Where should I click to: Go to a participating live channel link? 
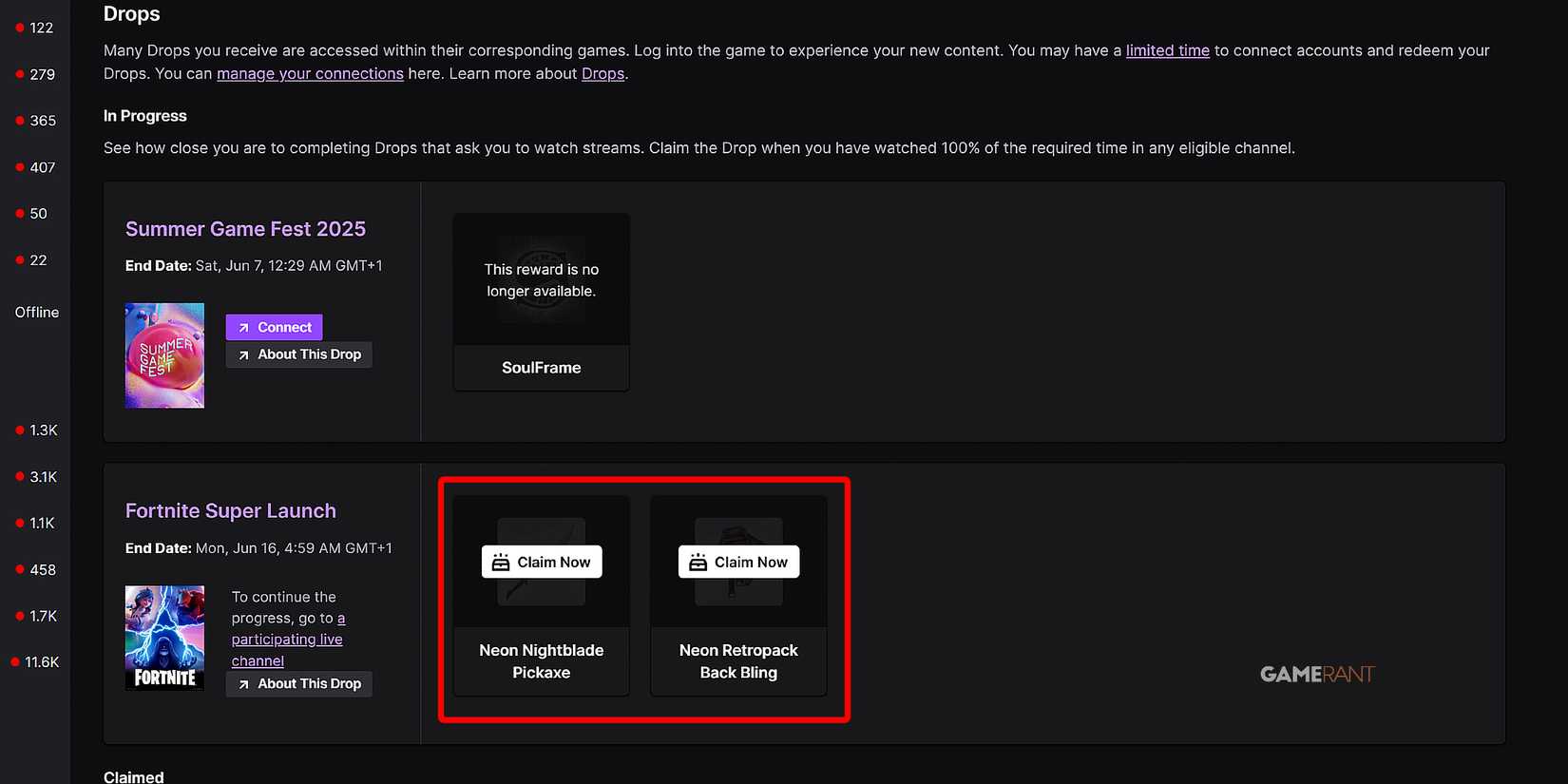[x=288, y=640]
